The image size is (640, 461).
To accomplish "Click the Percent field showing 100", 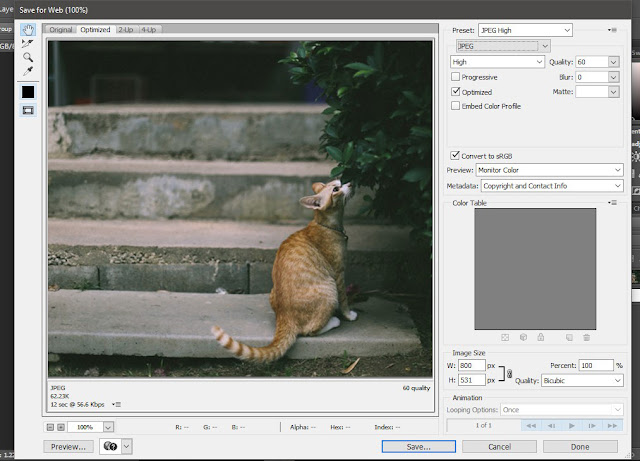I will point(596,365).
